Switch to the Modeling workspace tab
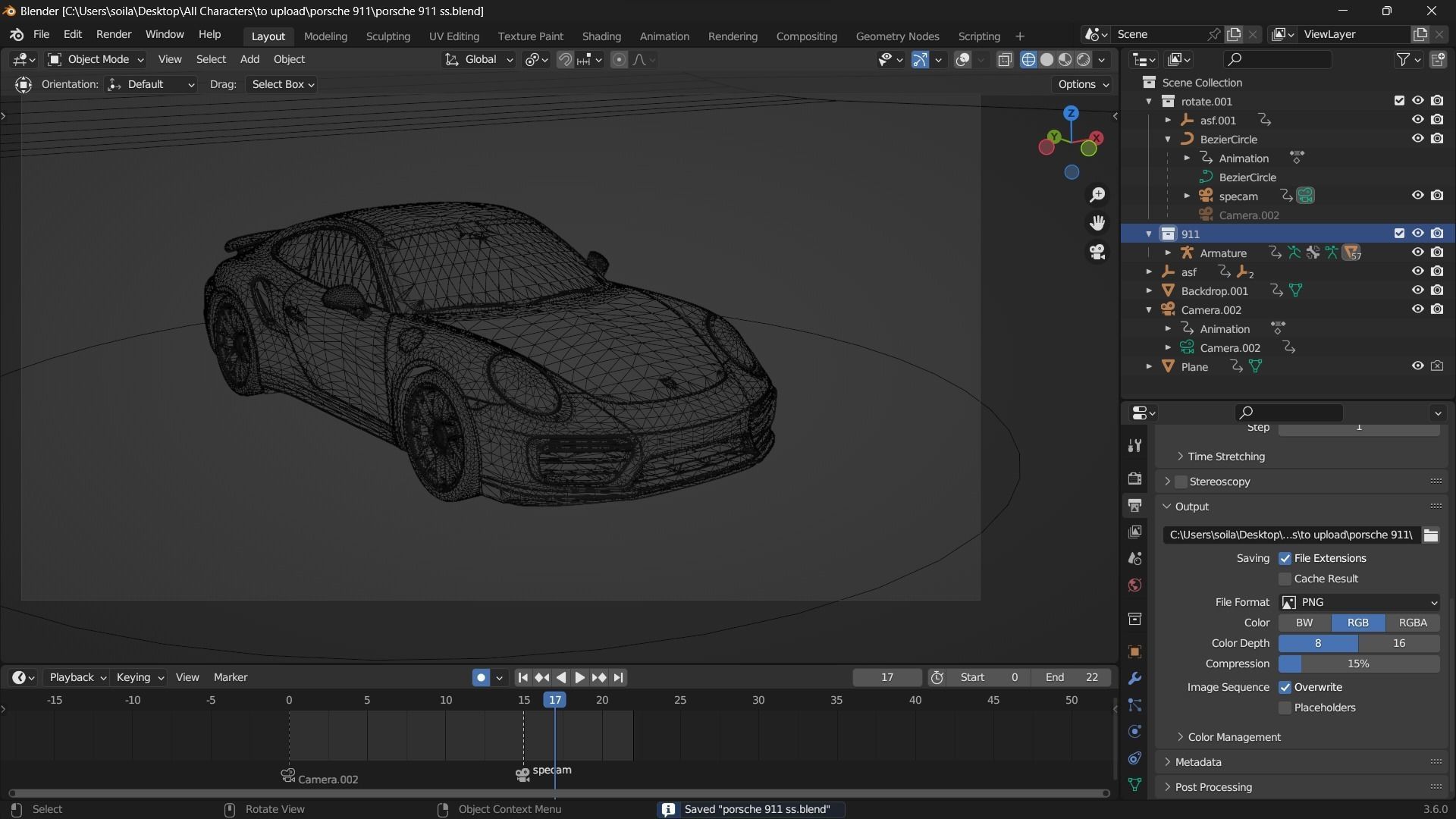This screenshot has height=819, width=1456. tap(325, 36)
